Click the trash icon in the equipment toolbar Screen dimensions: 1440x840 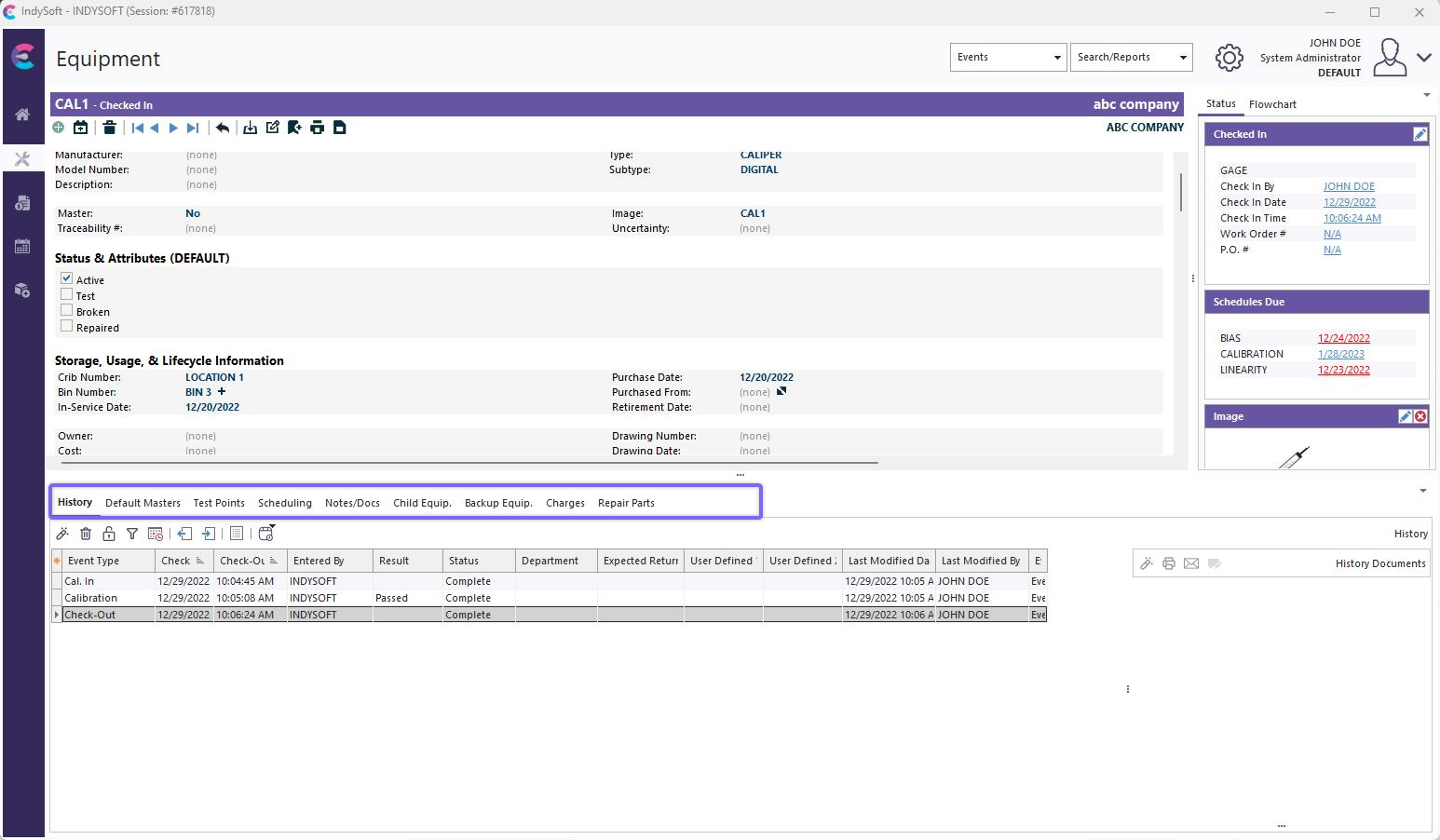point(109,128)
